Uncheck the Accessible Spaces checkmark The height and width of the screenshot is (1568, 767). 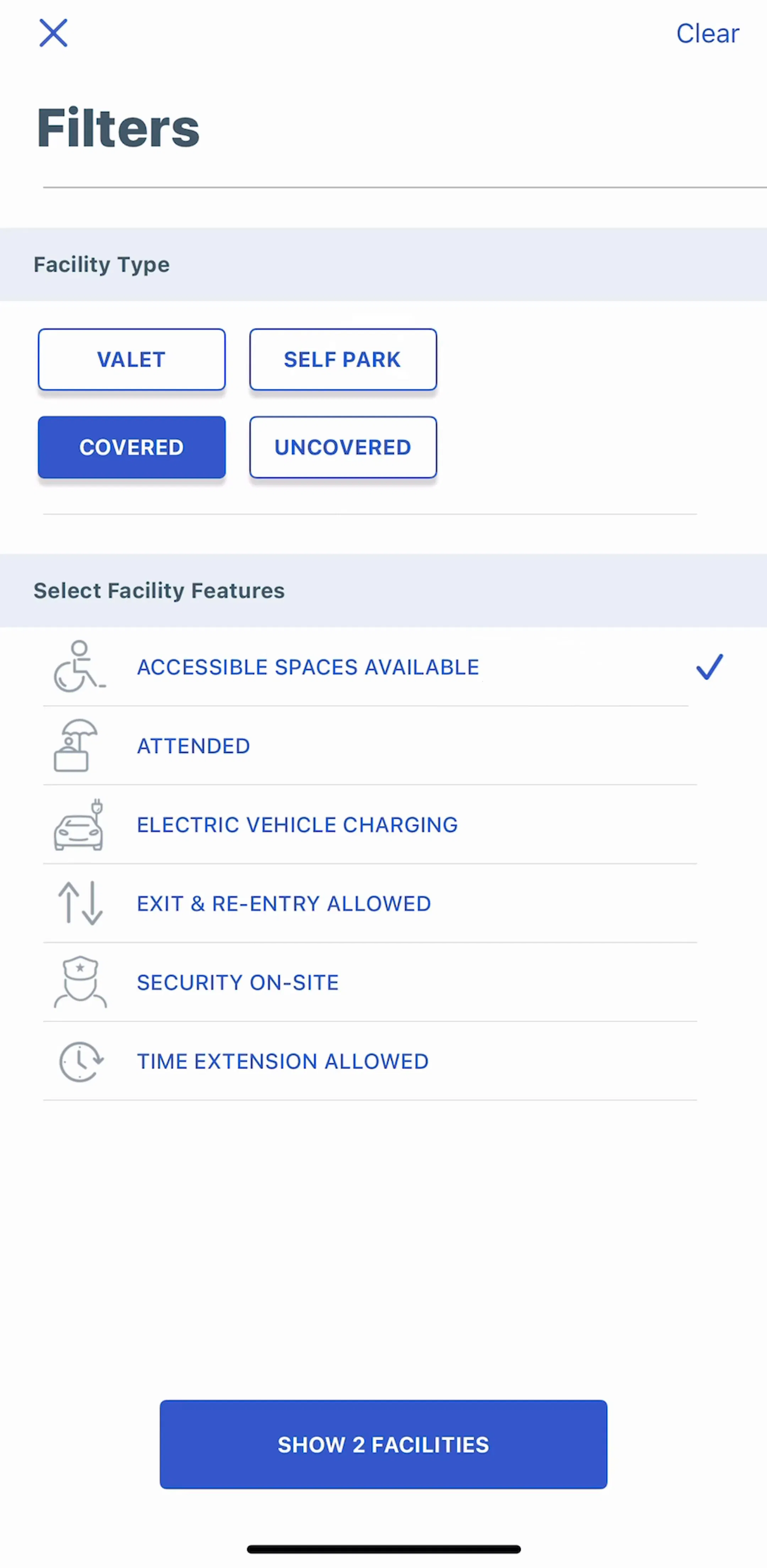click(x=710, y=667)
